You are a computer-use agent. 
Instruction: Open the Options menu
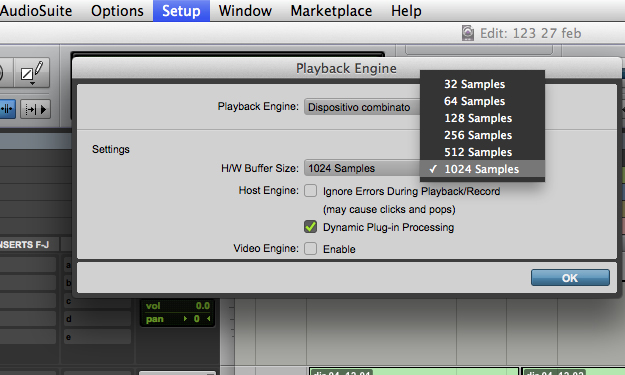click(x=117, y=11)
